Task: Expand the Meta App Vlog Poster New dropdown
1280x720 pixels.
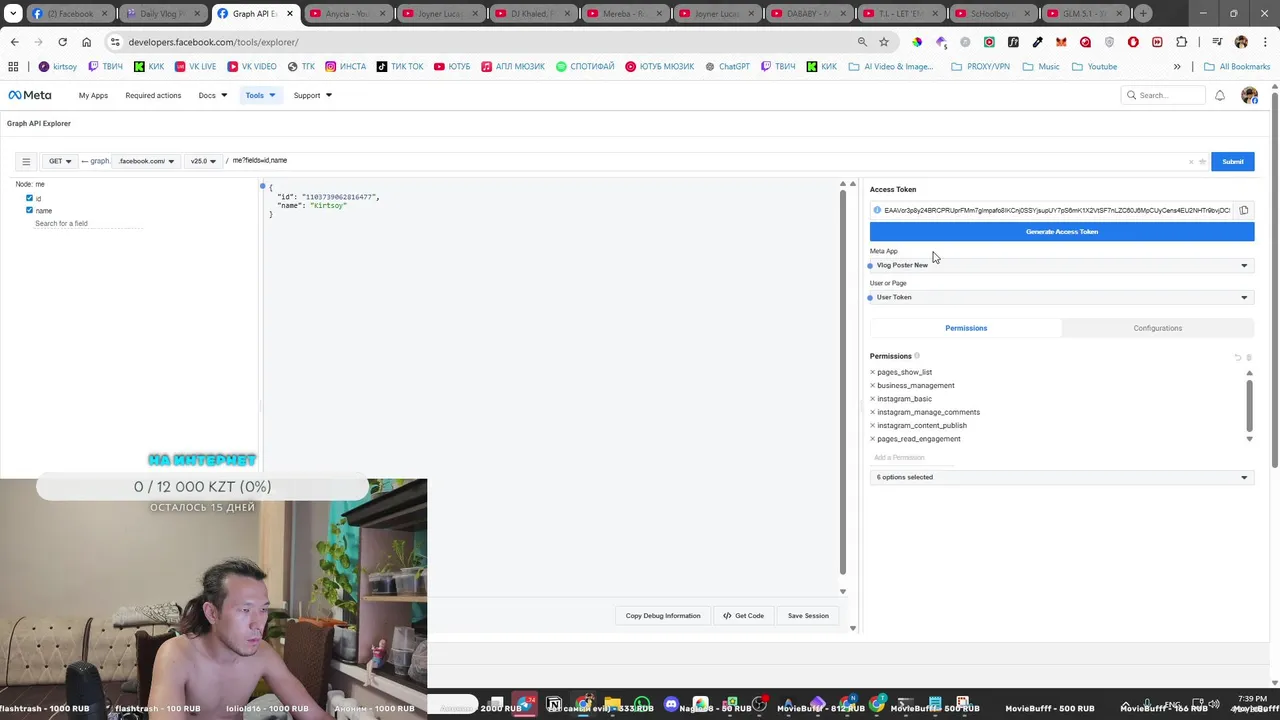Action: click(1061, 265)
